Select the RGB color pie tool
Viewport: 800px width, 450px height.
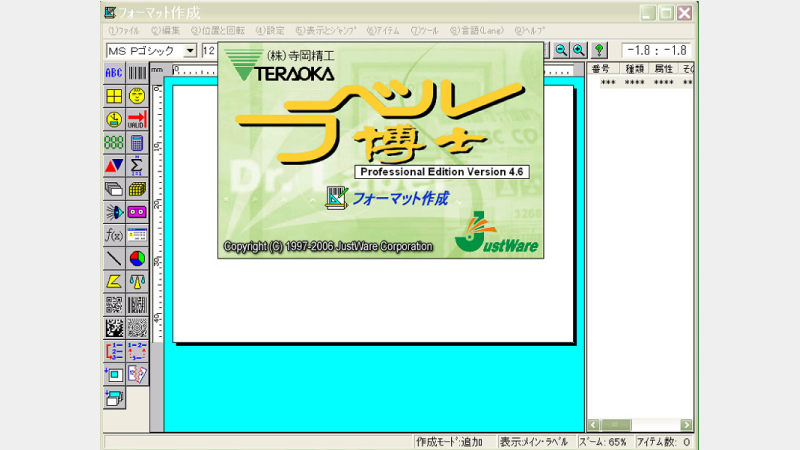pyautogui.click(x=137, y=259)
